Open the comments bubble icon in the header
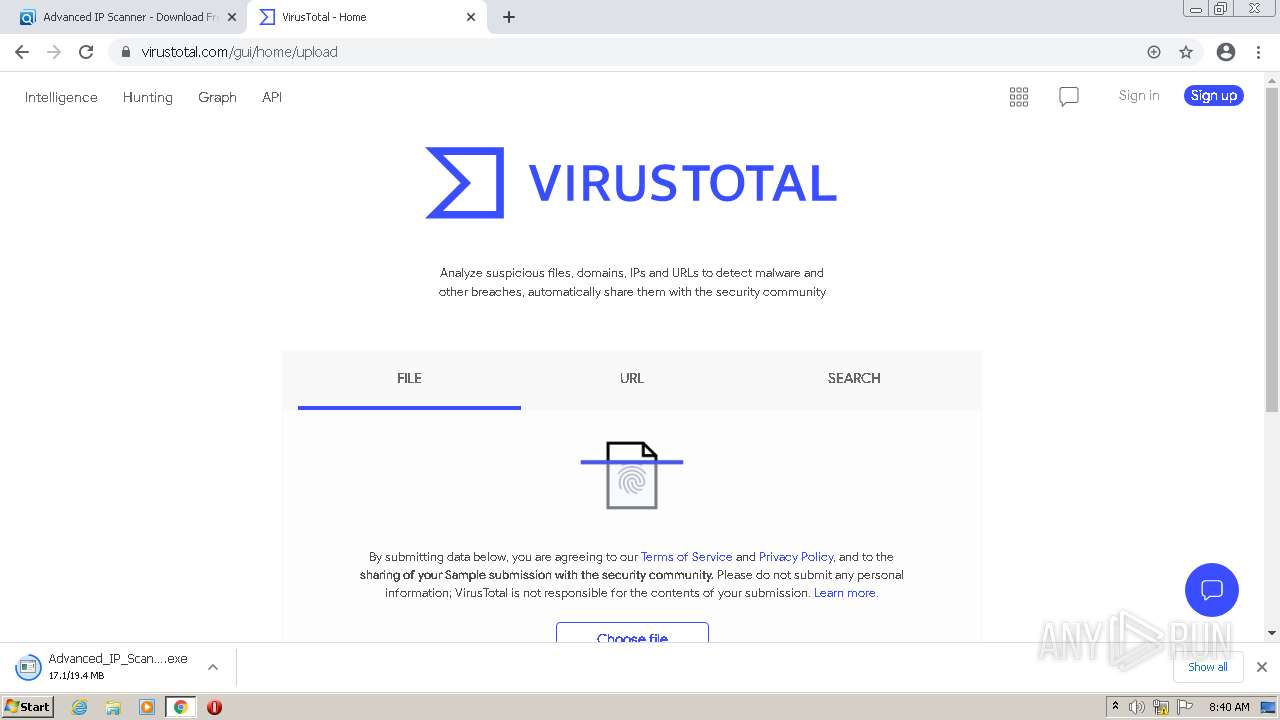 pos(1069,97)
